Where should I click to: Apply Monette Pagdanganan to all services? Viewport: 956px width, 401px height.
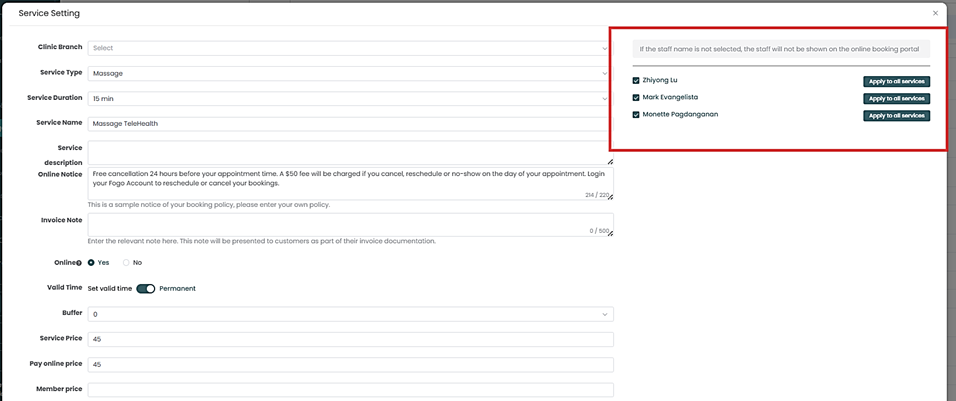(x=896, y=116)
